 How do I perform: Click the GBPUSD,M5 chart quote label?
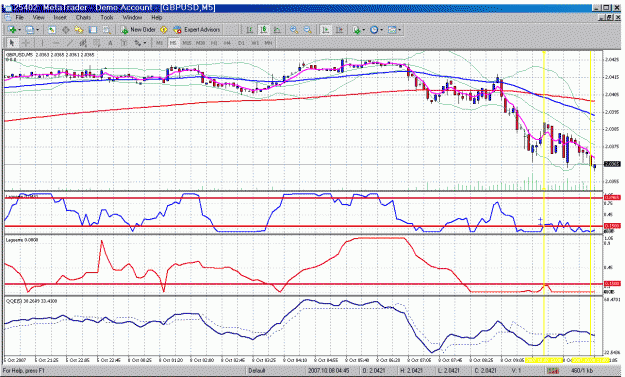click(50, 55)
